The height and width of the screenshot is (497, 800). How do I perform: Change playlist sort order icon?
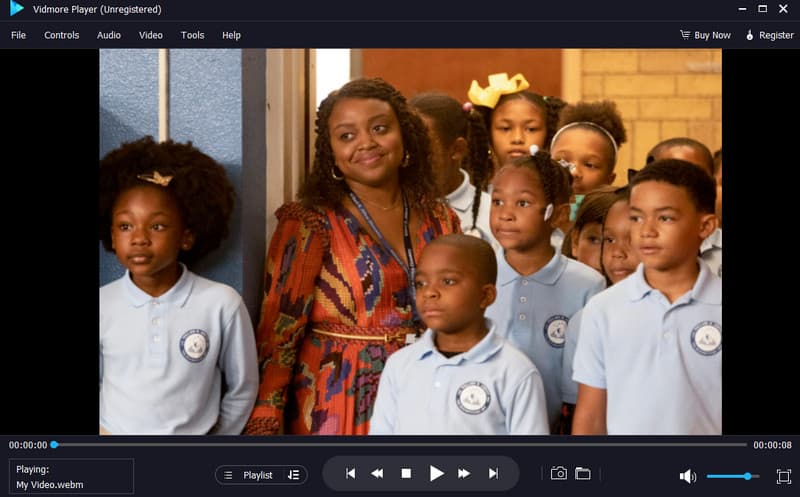pos(293,475)
